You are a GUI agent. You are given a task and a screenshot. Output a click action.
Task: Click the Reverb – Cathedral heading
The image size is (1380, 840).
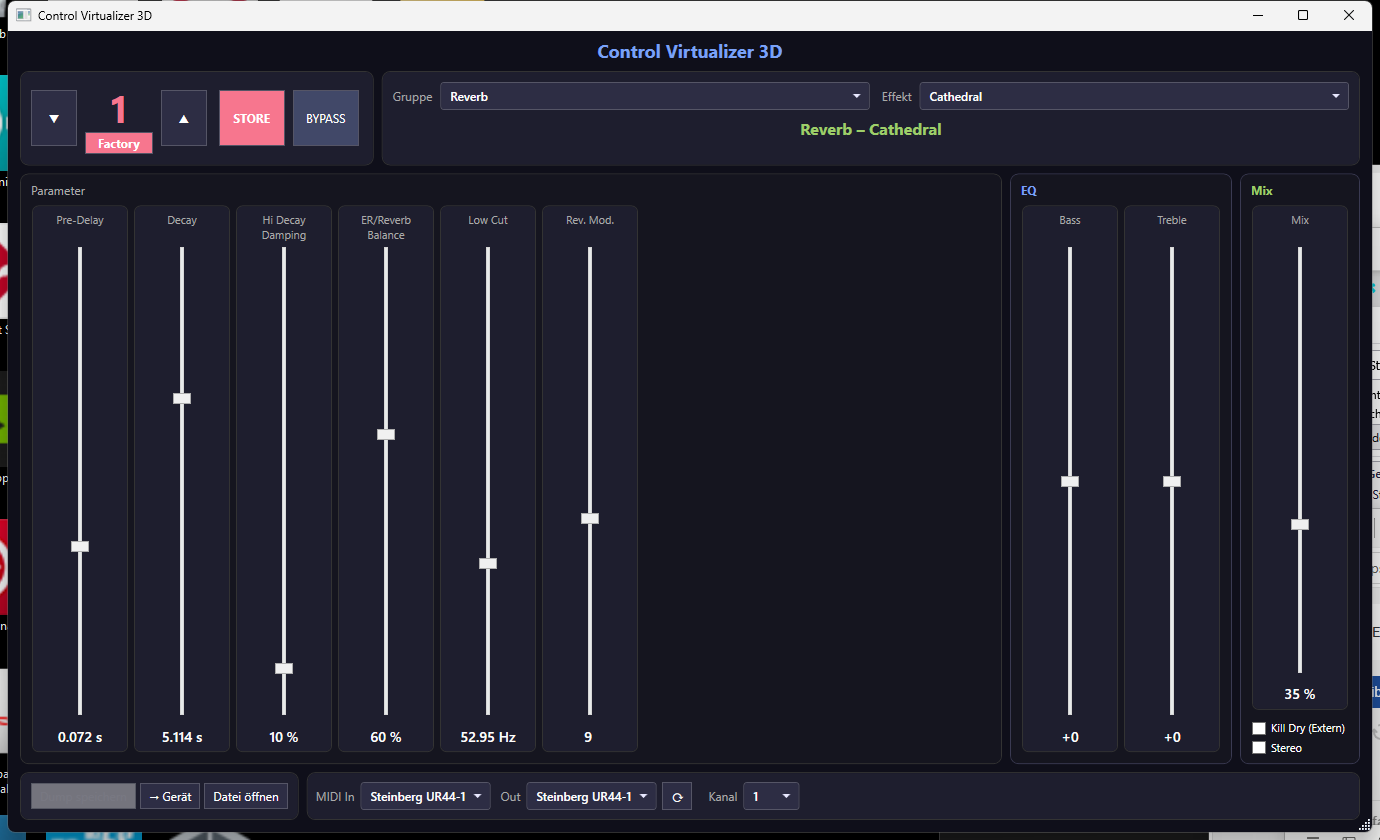(x=871, y=129)
